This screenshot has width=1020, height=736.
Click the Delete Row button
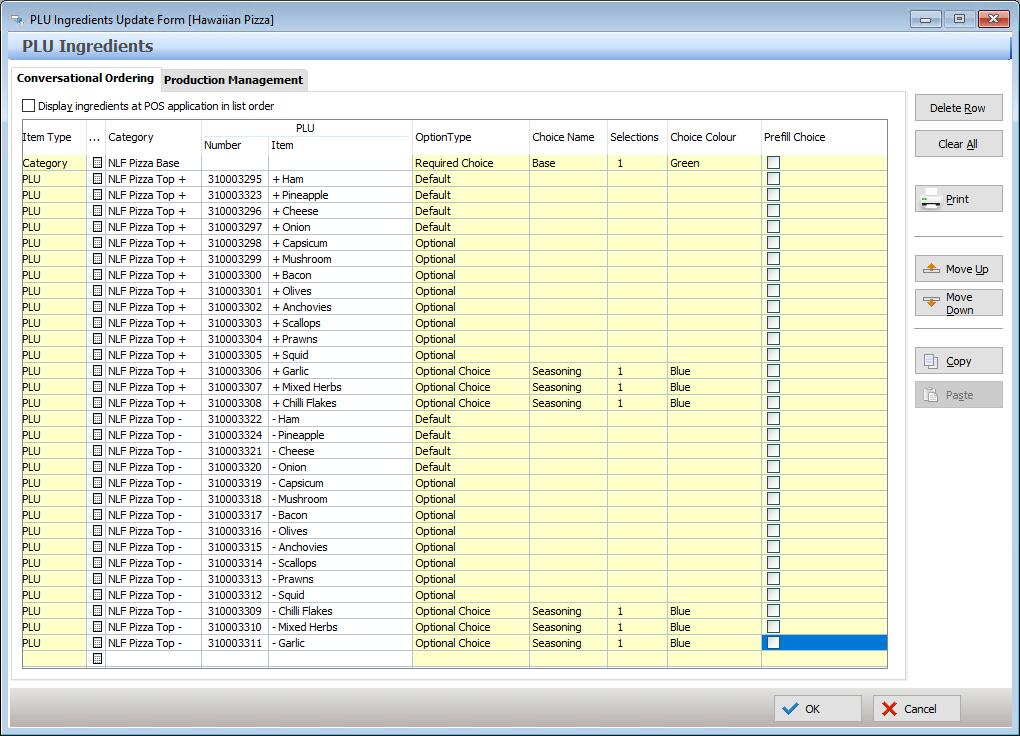point(958,108)
